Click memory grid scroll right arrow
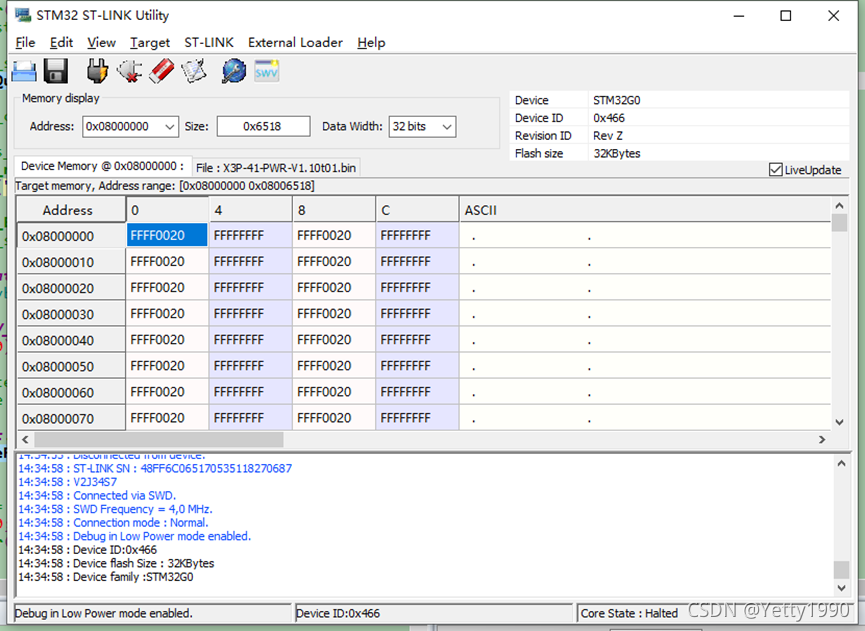 822,440
